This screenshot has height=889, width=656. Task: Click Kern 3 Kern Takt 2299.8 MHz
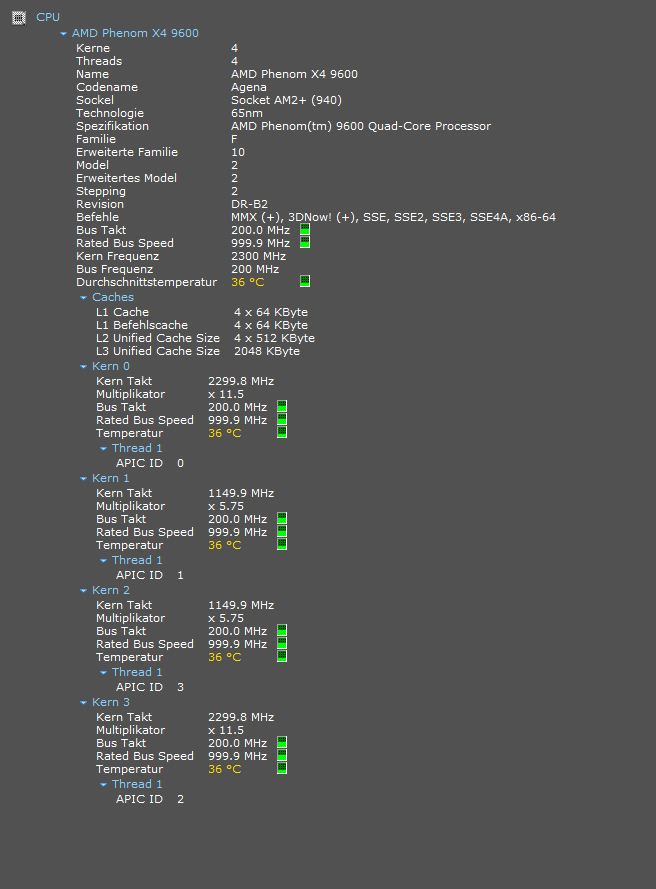point(241,717)
